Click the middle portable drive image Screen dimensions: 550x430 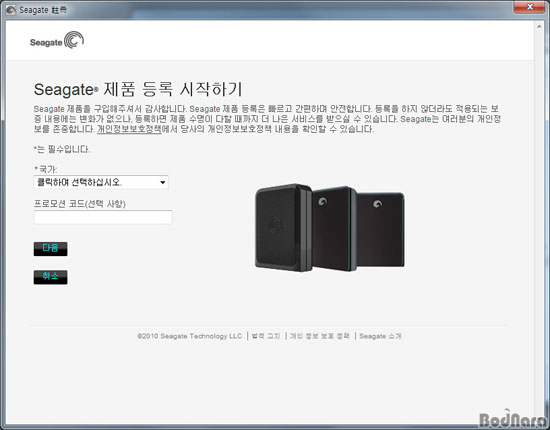point(334,229)
